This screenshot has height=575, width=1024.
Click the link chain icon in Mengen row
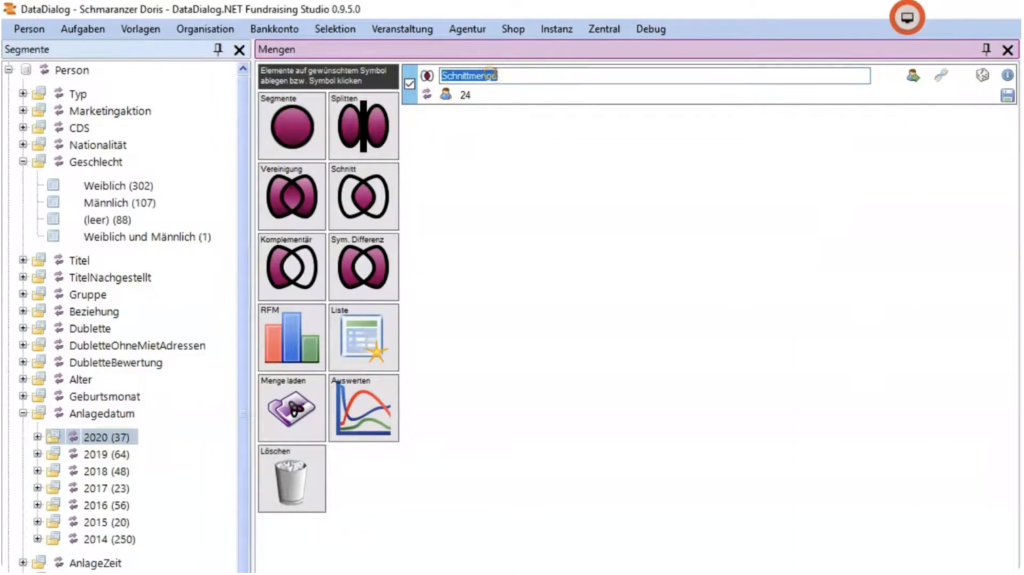click(x=940, y=76)
